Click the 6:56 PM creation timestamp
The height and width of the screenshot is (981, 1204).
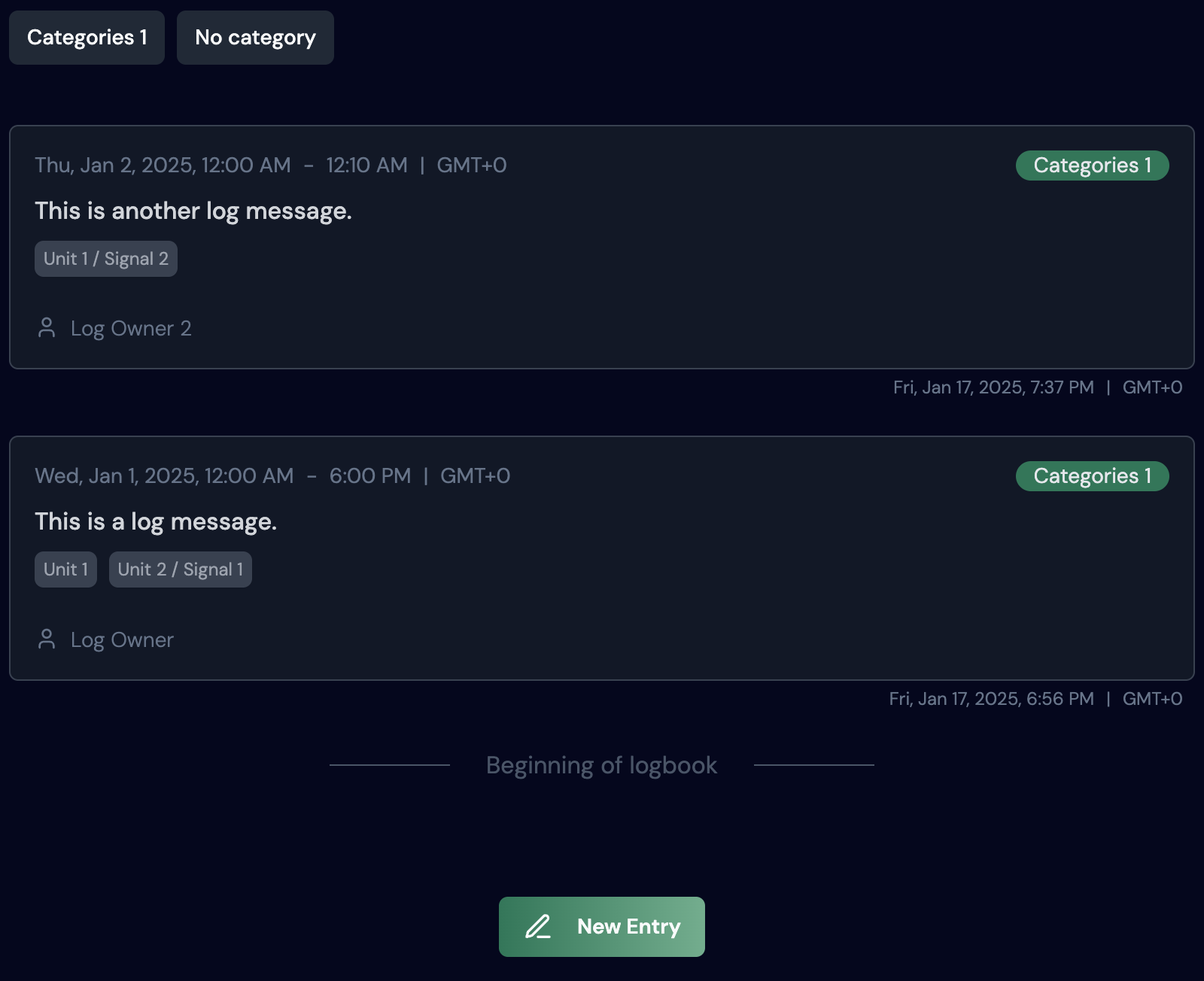tap(1035, 699)
